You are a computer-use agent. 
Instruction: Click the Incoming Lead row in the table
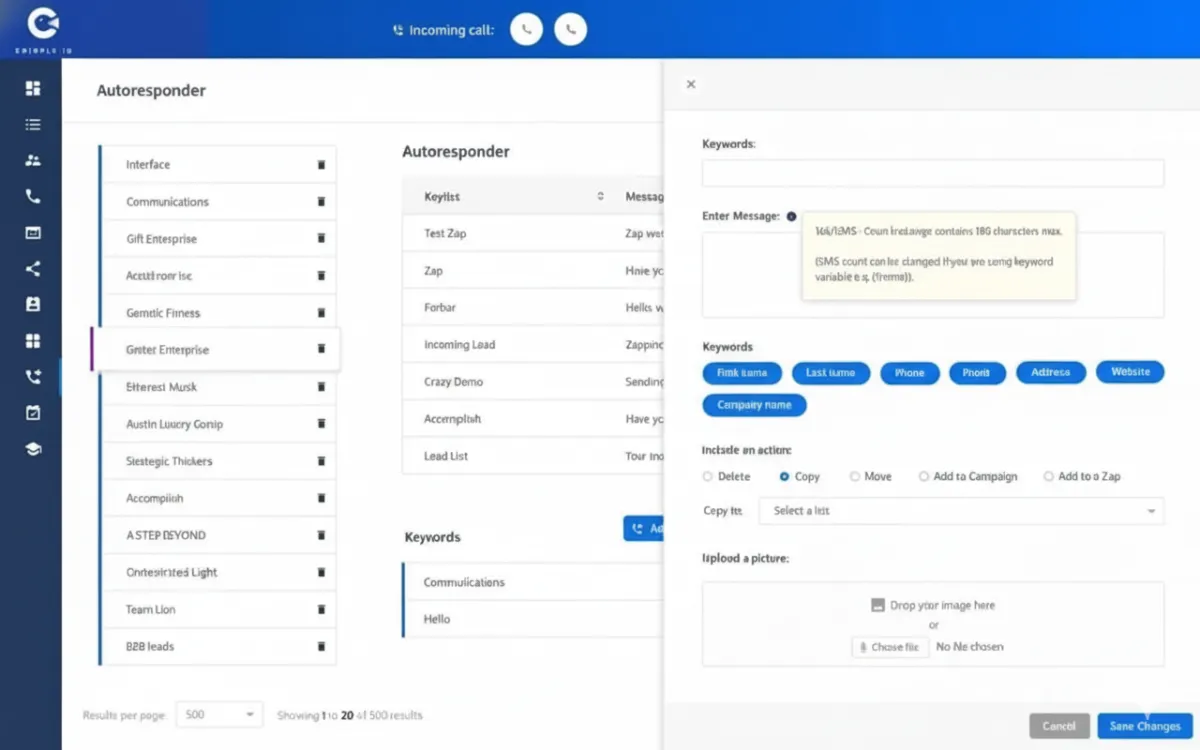pyautogui.click(x=533, y=345)
